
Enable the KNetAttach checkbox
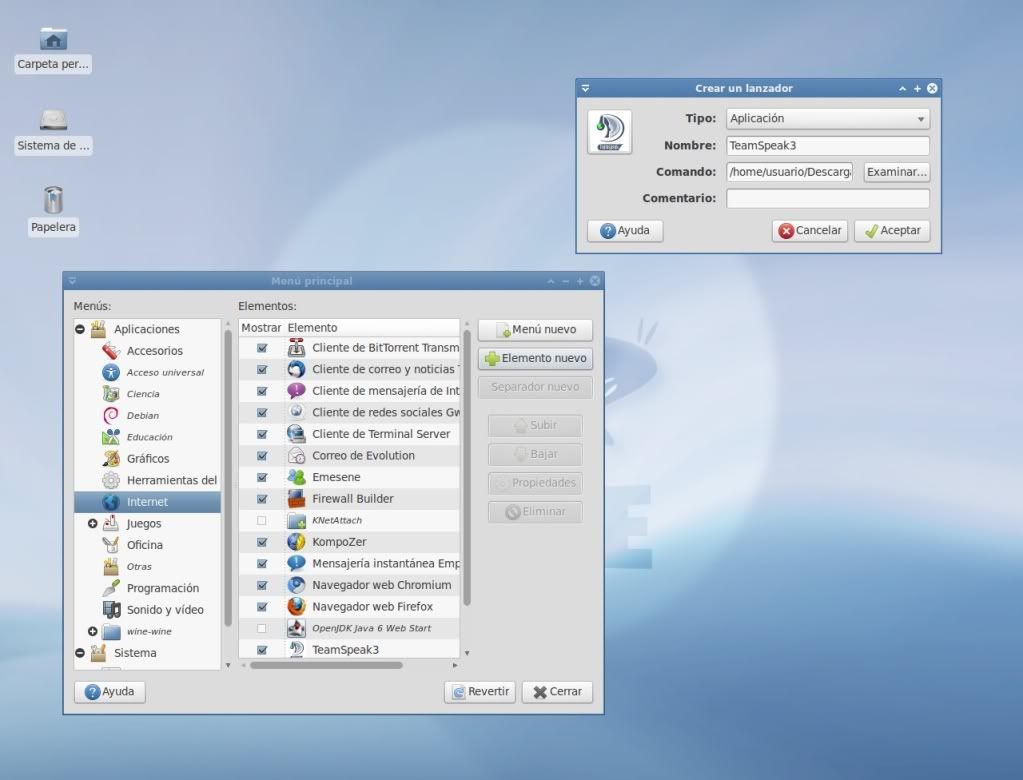pos(262,520)
